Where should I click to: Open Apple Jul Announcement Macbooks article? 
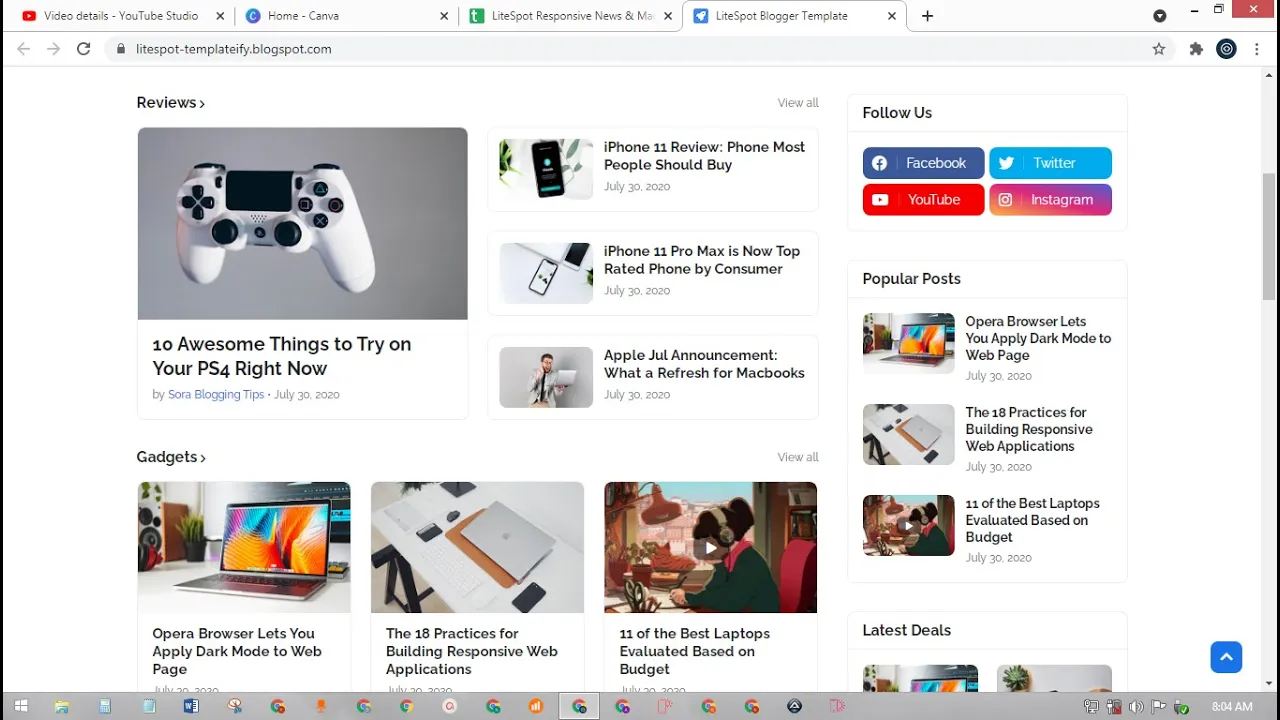[x=704, y=364]
